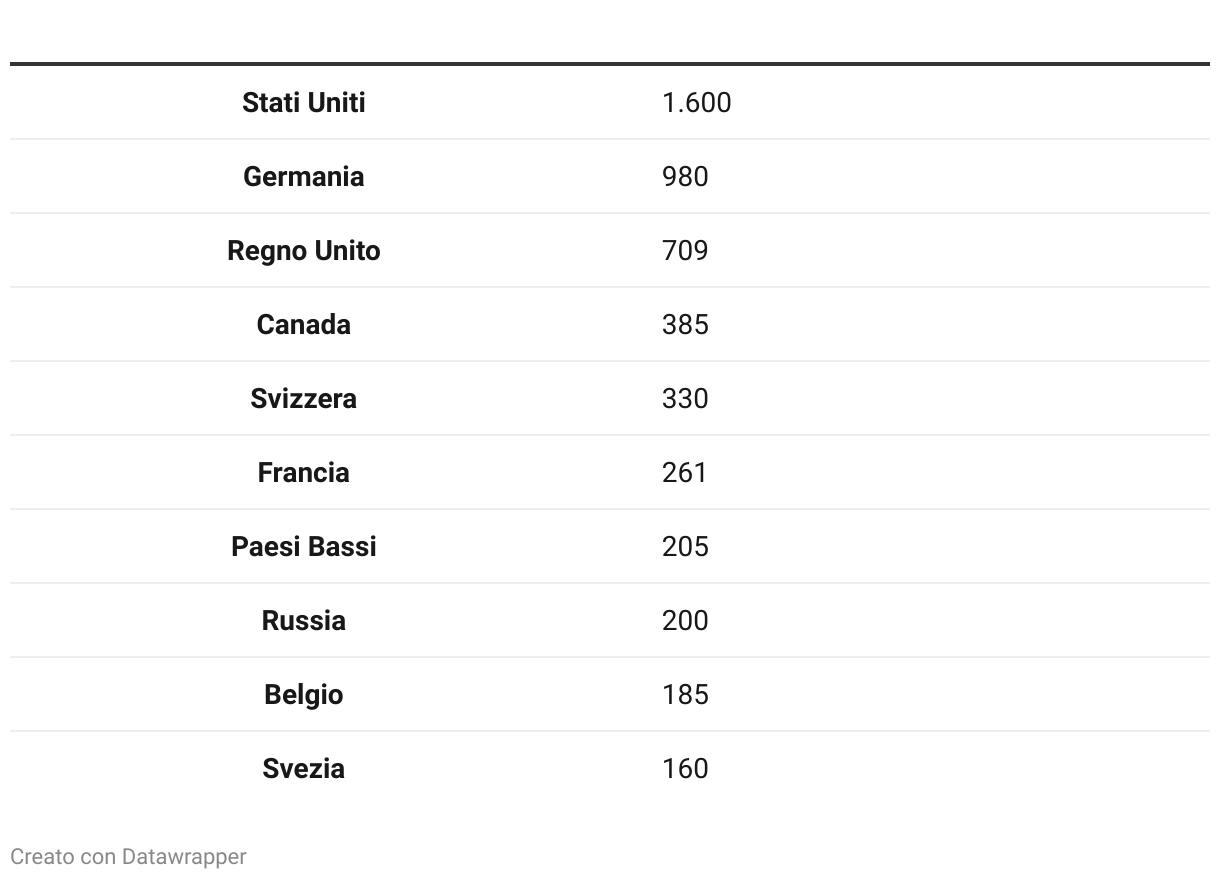Click the Paesi Bassi row label
The image size is (1220, 880).
click(303, 547)
